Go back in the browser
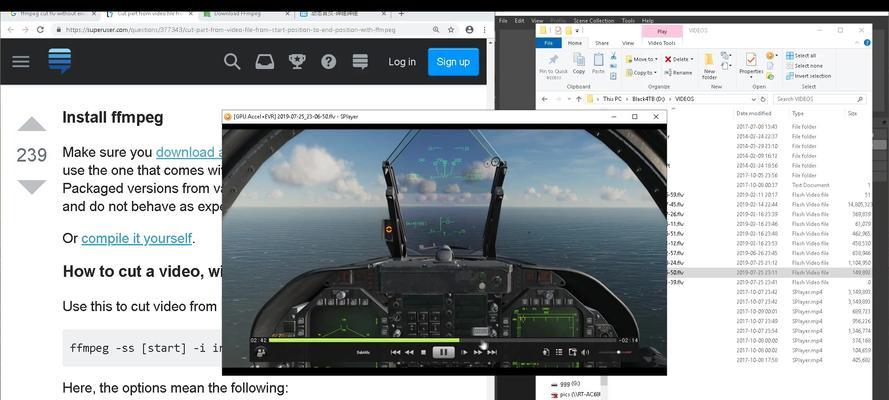889x400 pixels. pyautogui.click(x=10, y=29)
